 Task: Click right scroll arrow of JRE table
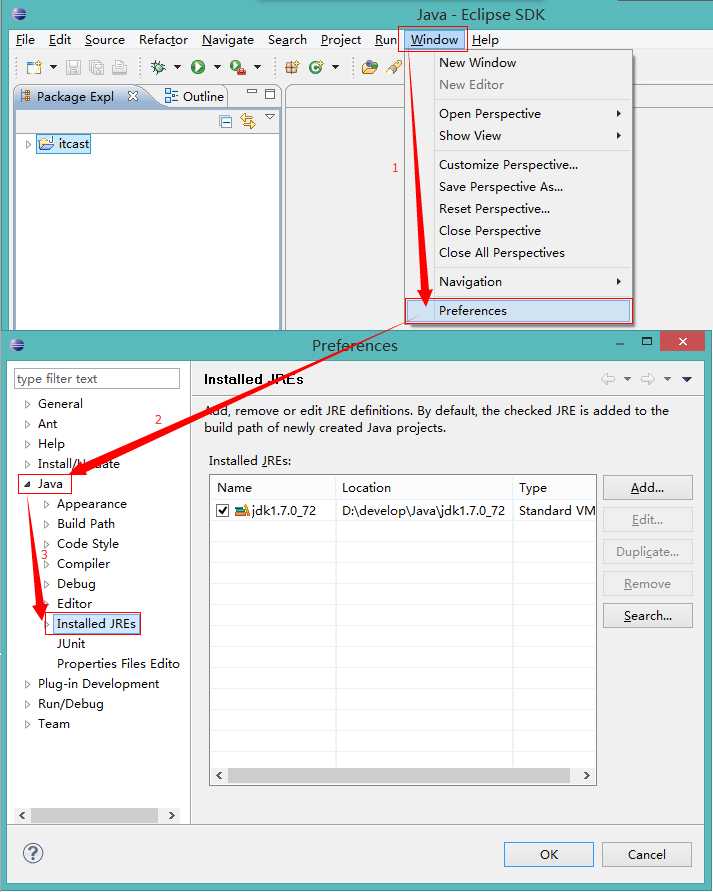tap(587, 775)
